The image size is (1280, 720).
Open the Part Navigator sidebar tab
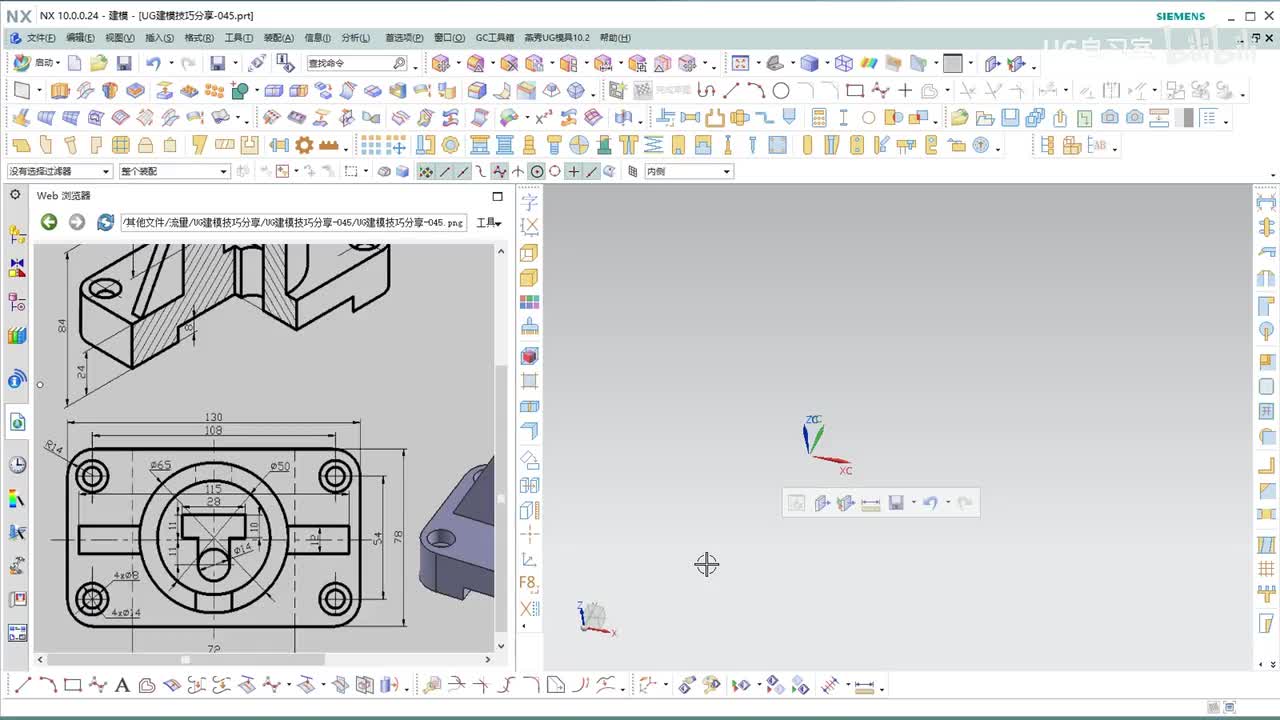(17, 301)
